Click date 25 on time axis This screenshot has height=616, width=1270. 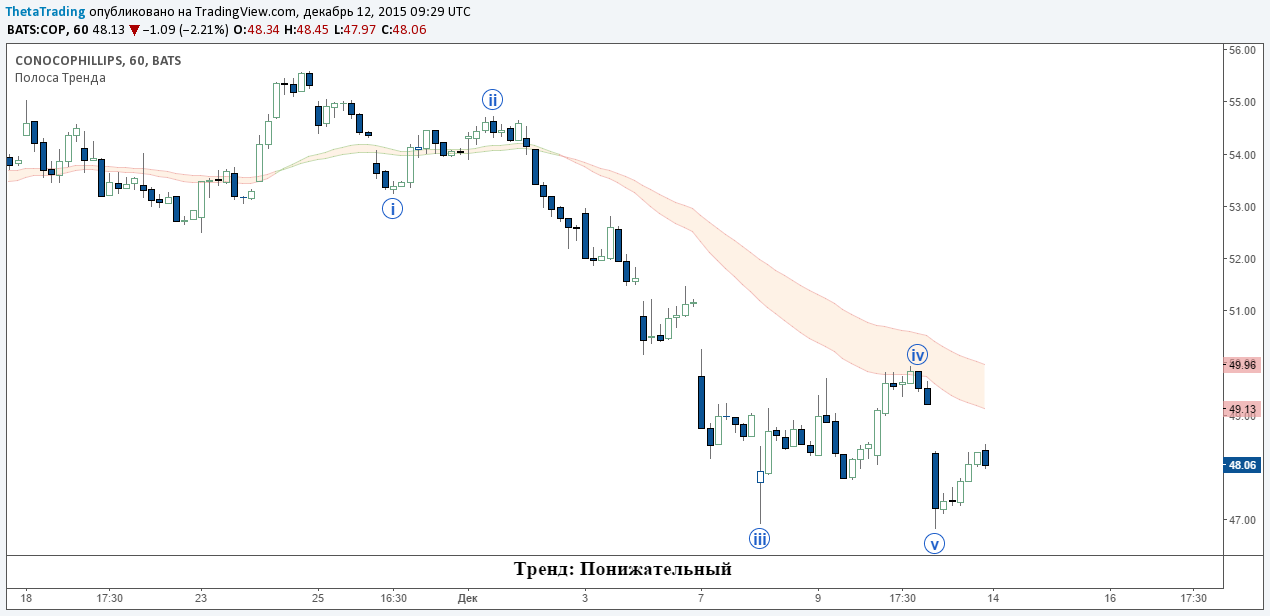(317, 598)
